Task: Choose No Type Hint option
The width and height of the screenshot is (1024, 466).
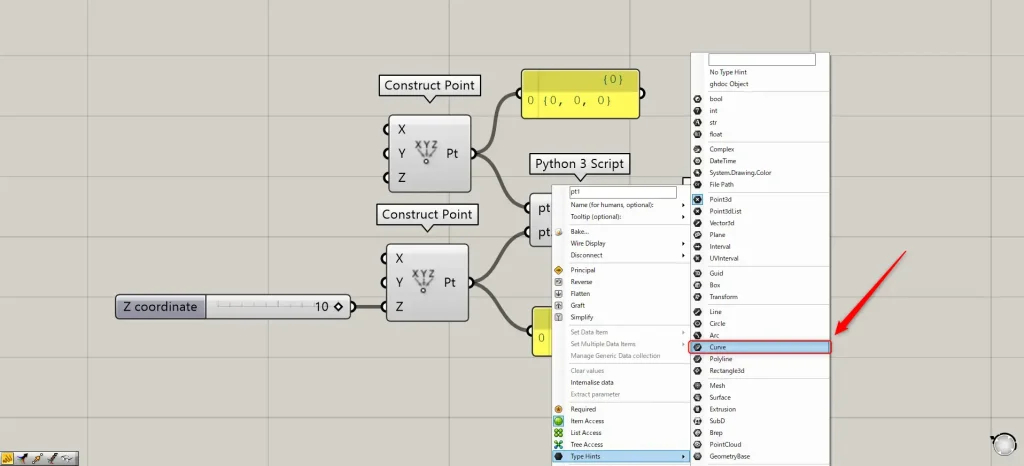Action: 728,72
